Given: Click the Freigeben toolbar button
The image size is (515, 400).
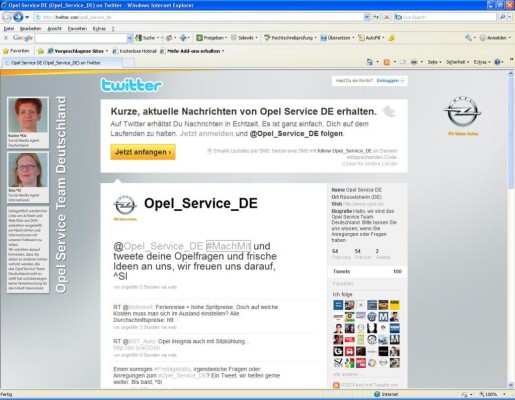Looking at the screenshot, I should tap(211, 38).
